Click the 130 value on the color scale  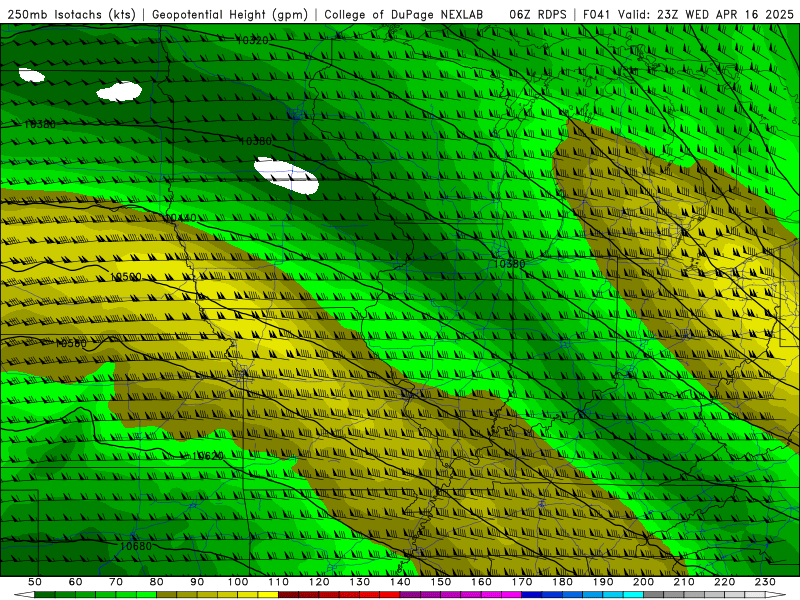tap(359, 582)
